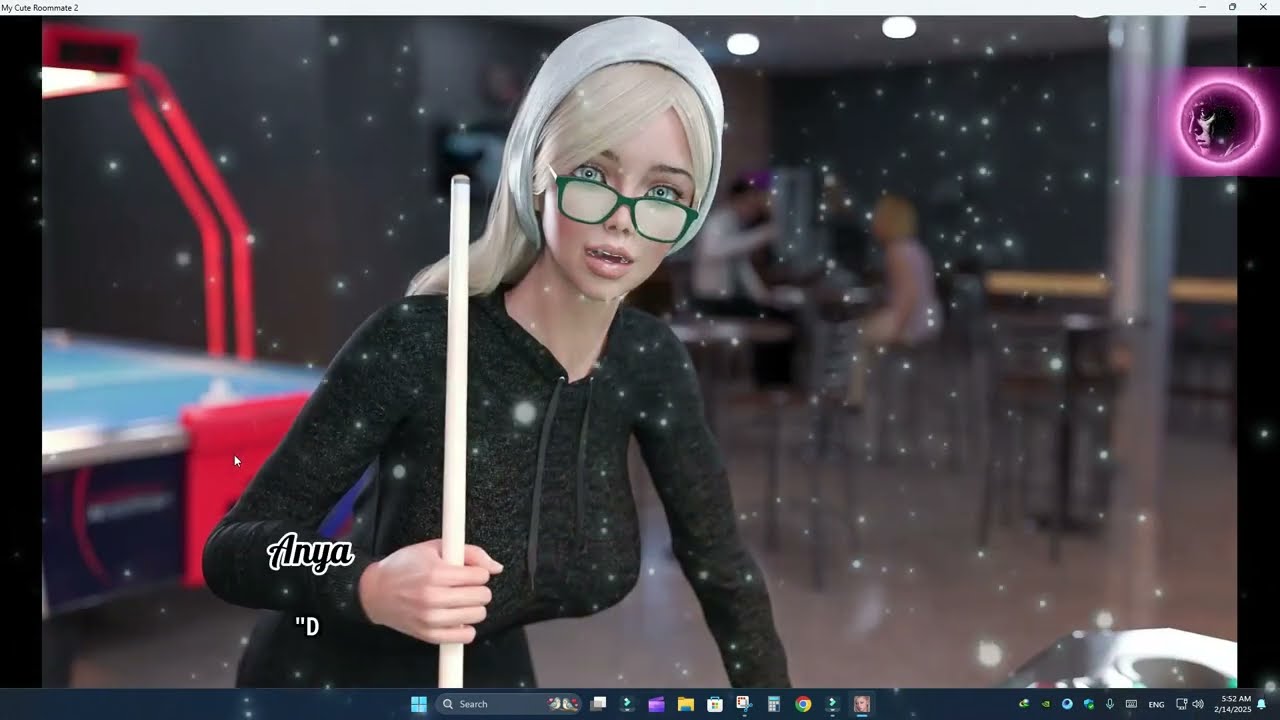
Task: Click the volume speaker tray icon
Action: (x=1198, y=704)
